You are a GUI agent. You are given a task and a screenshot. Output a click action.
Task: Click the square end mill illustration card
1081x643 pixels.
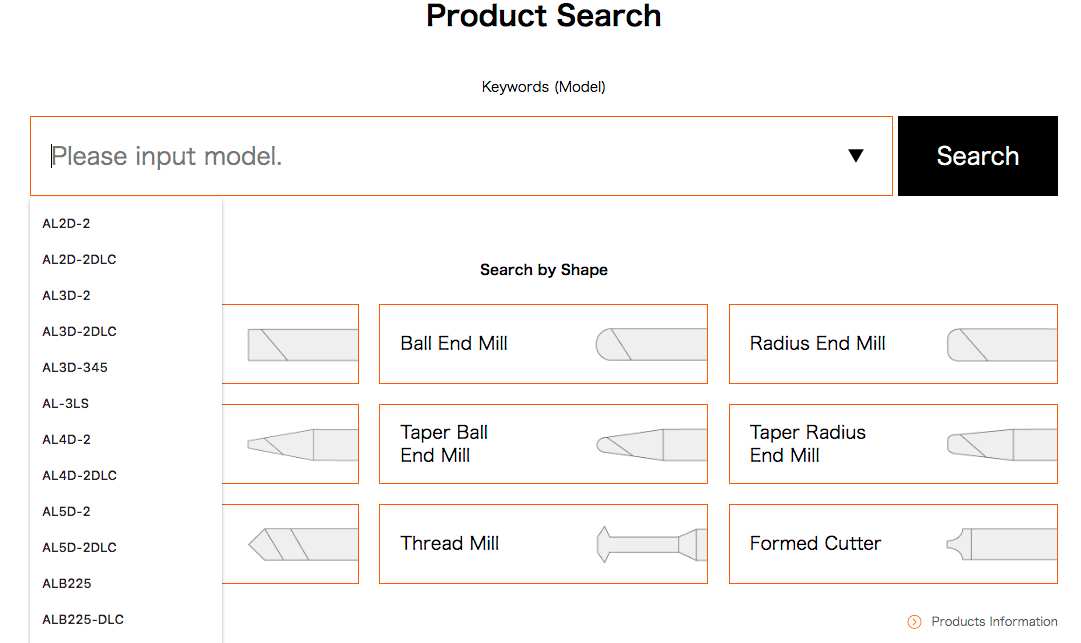[290, 344]
